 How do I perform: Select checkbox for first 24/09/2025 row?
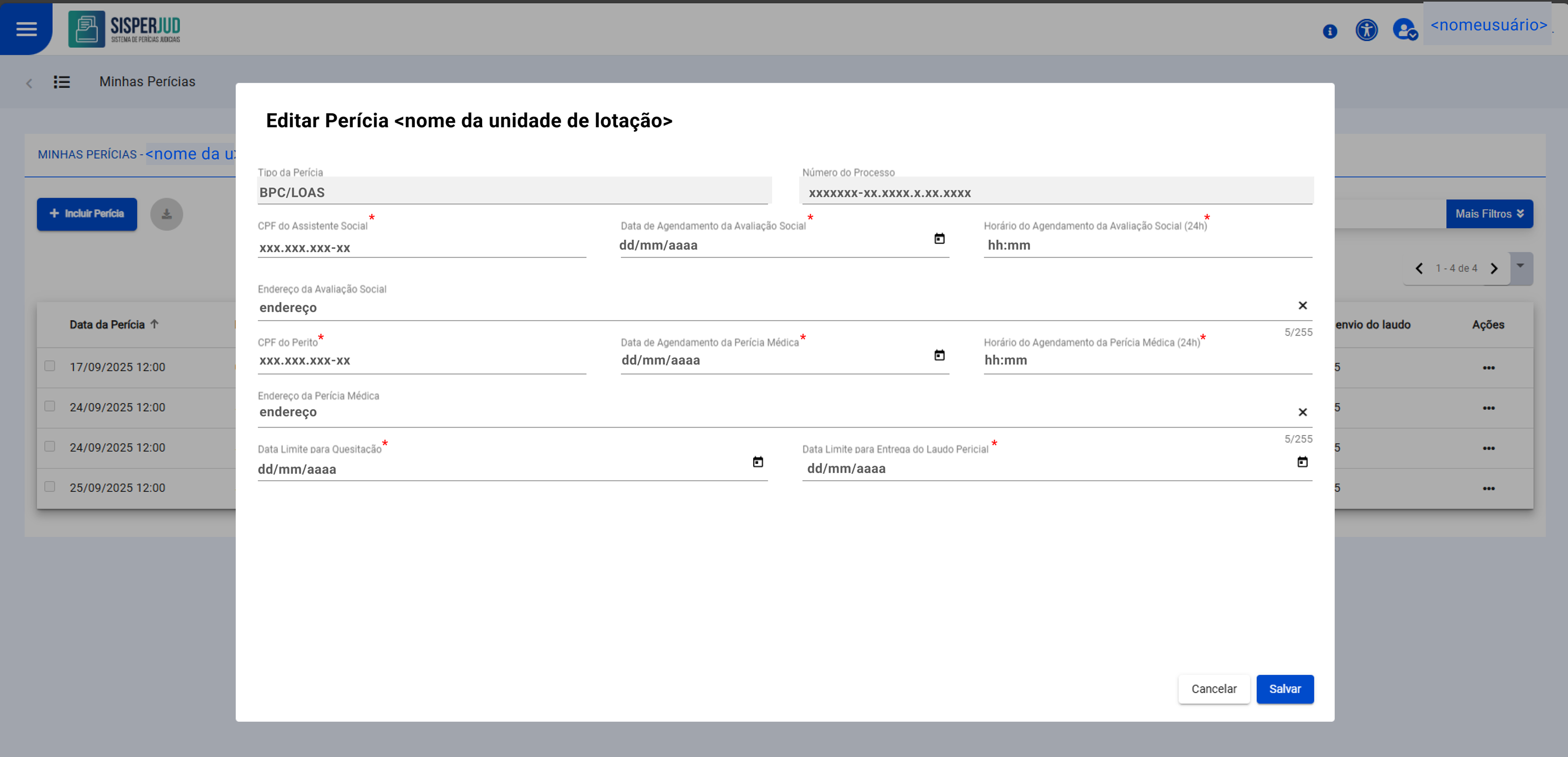click(x=50, y=406)
